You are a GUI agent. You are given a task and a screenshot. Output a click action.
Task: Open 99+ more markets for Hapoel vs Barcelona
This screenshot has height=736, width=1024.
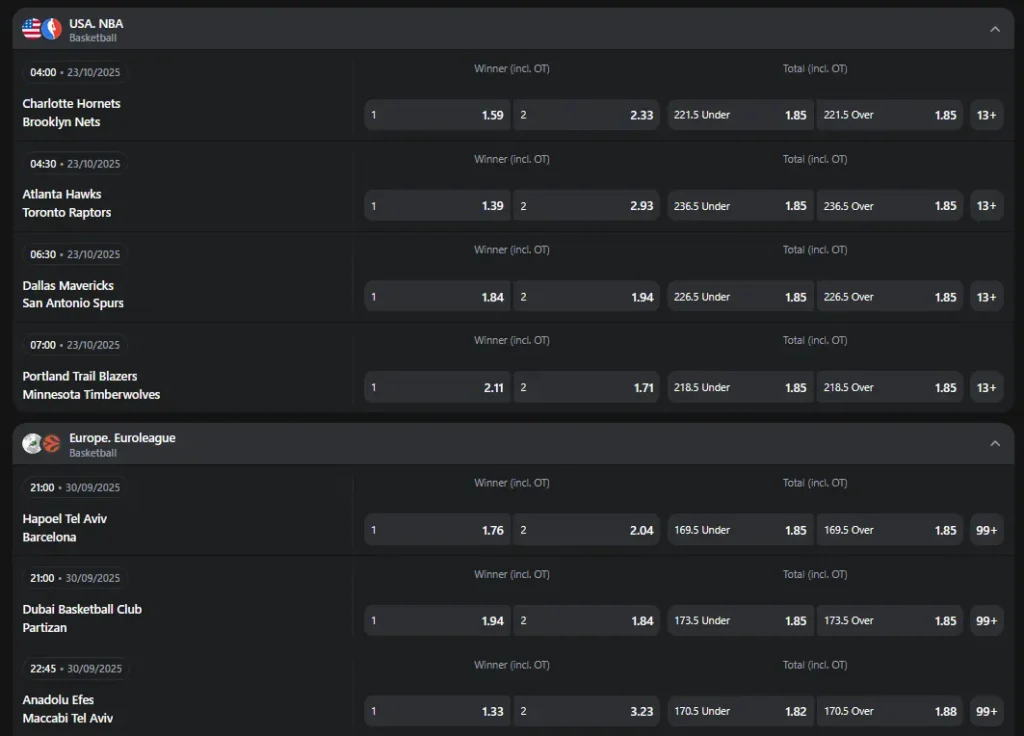coord(986,530)
